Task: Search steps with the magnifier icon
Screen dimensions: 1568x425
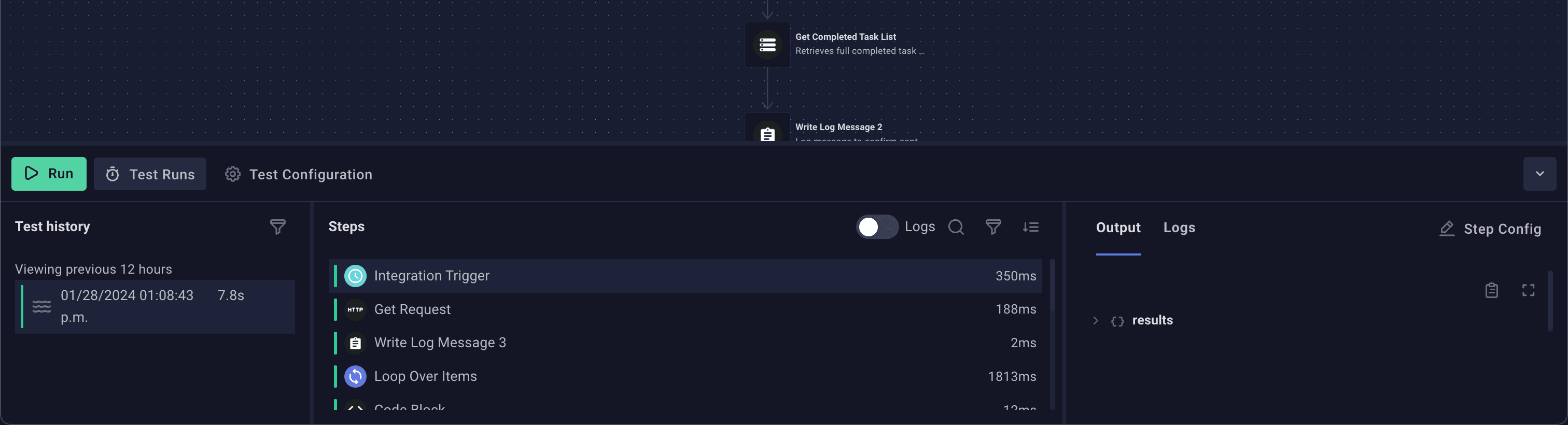Action: coord(956,227)
